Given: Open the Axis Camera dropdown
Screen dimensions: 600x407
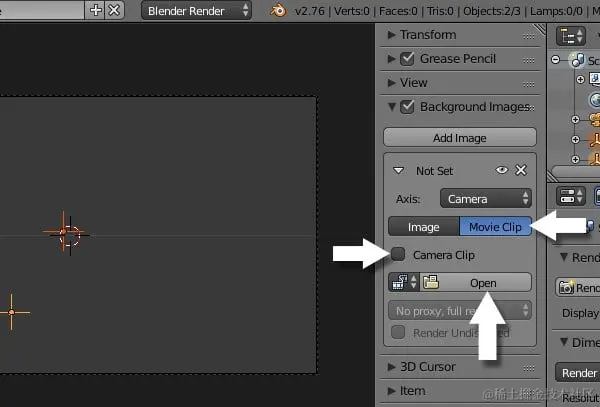Looking at the screenshot, I should point(486,199).
